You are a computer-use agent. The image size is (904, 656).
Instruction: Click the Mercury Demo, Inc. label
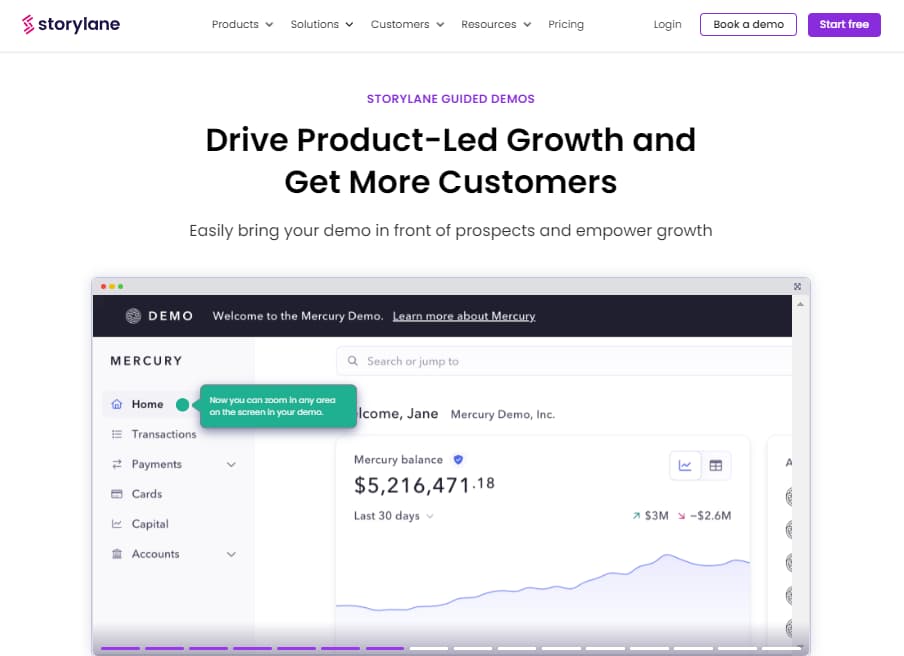click(503, 414)
